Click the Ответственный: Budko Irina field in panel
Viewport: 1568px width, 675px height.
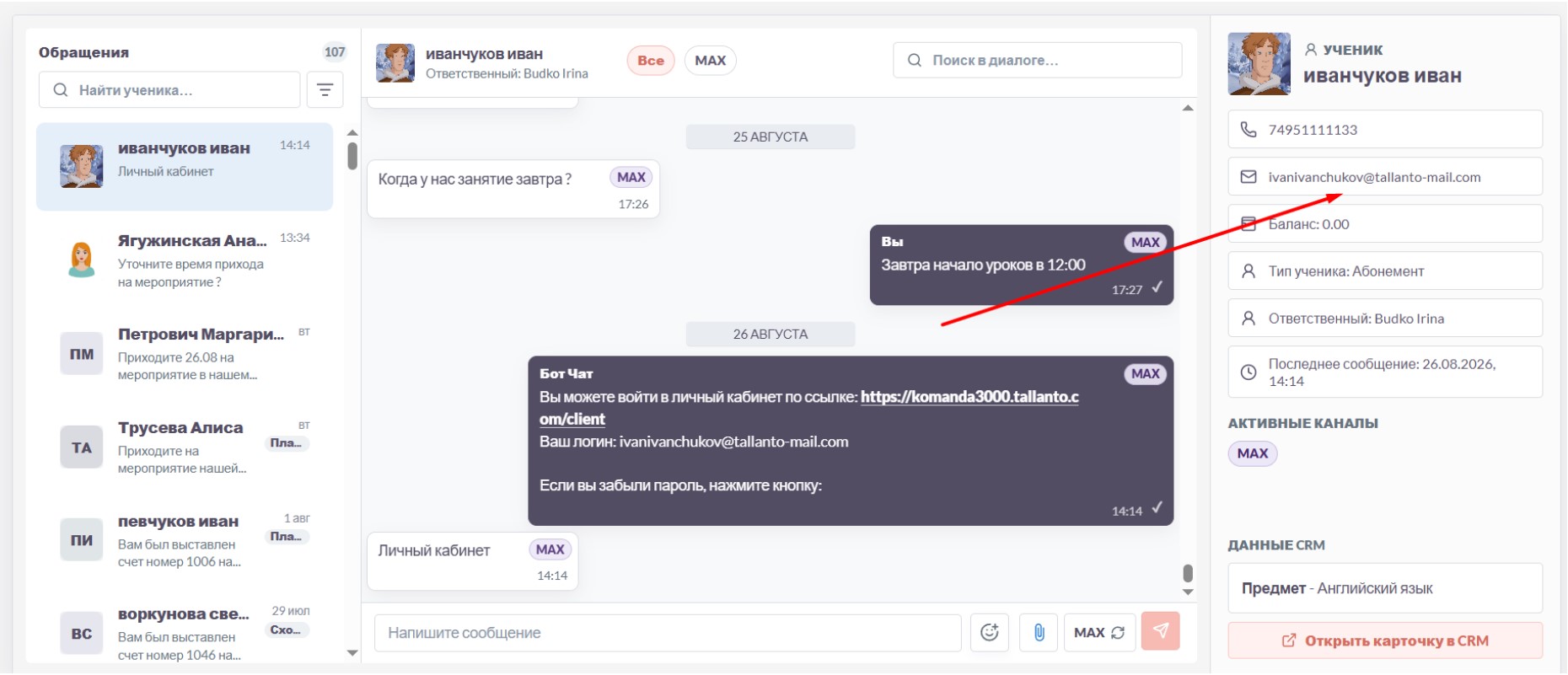point(1385,319)
